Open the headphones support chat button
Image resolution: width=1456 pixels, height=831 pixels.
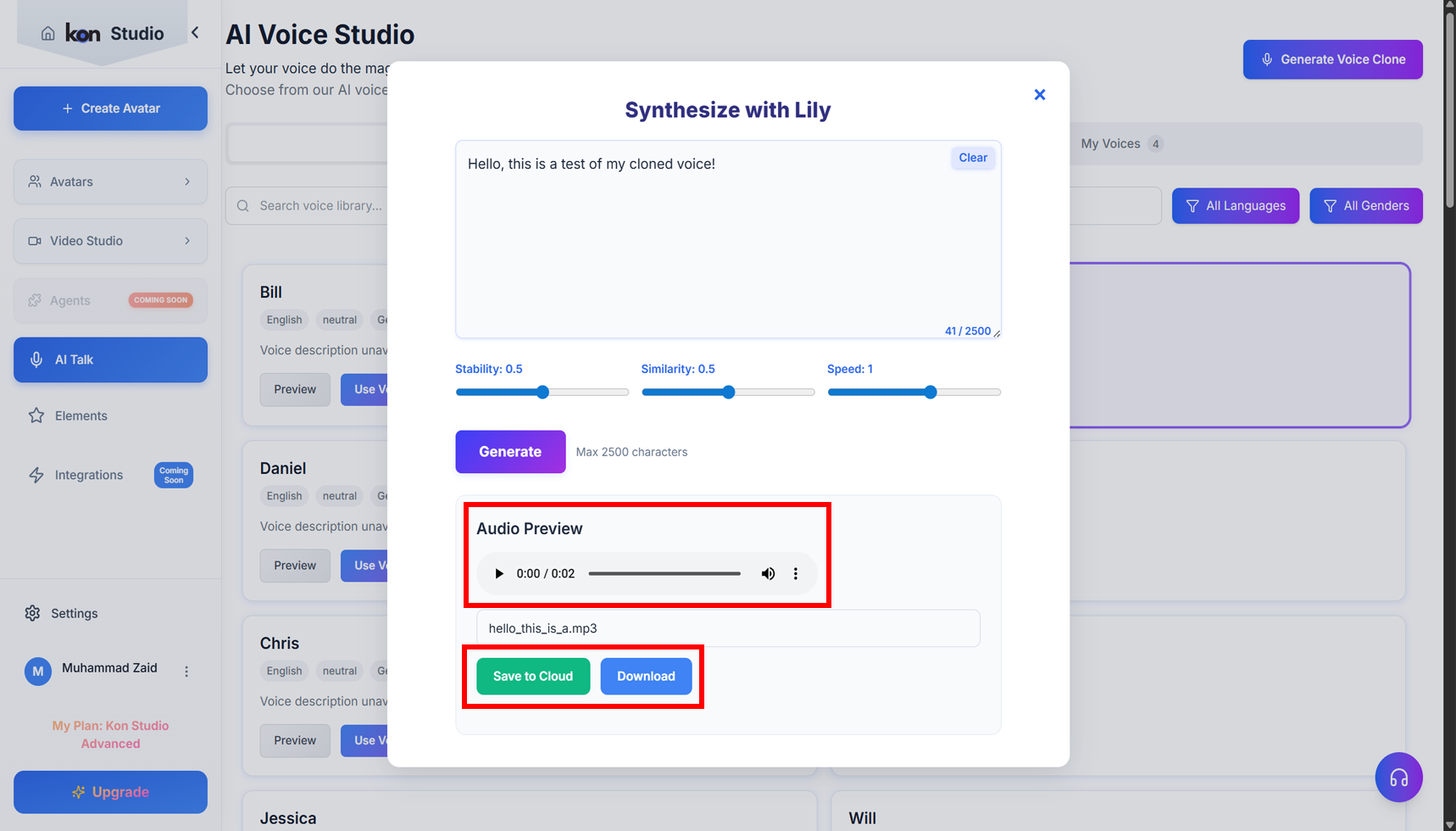[1398, 778]
